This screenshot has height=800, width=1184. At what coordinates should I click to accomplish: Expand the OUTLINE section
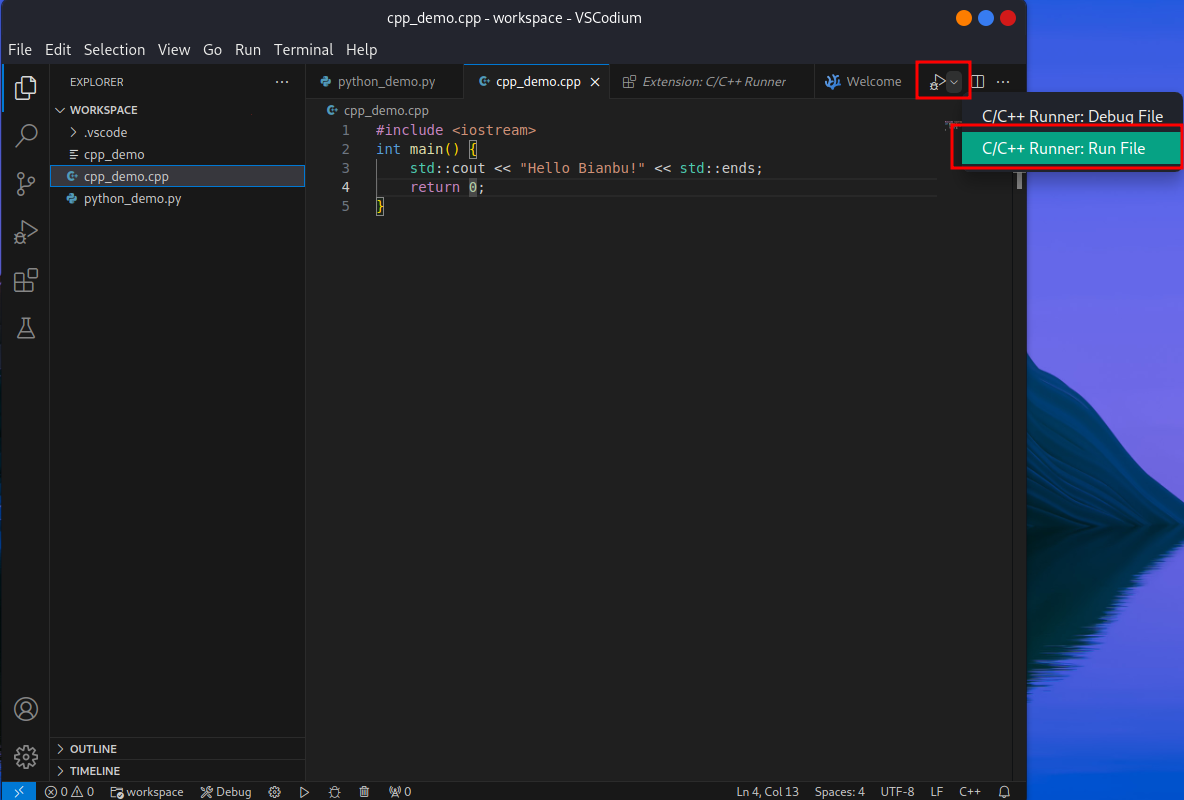click(x=93, y=749)
